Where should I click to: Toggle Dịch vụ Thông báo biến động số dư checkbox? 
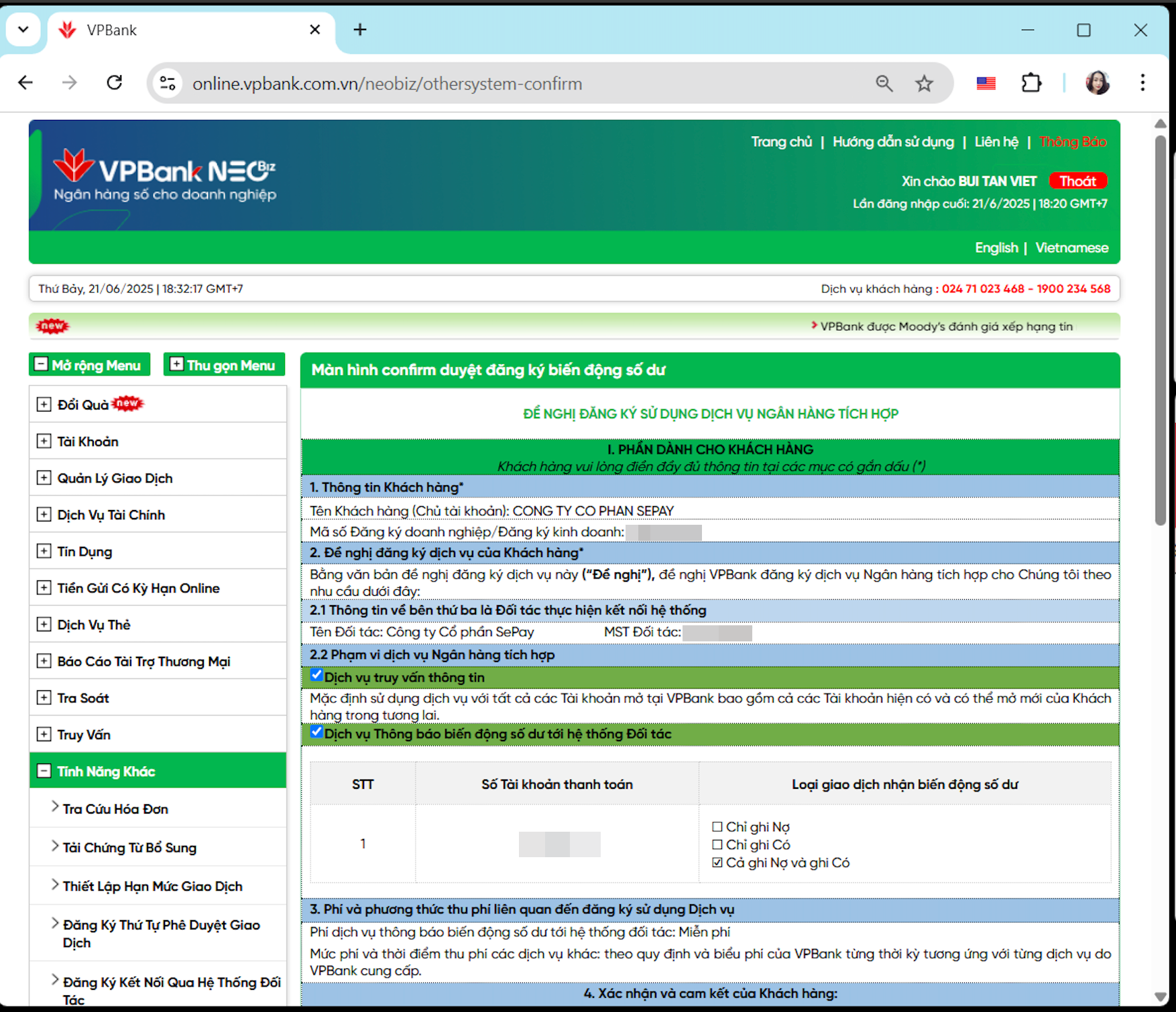tap(317, 732)
